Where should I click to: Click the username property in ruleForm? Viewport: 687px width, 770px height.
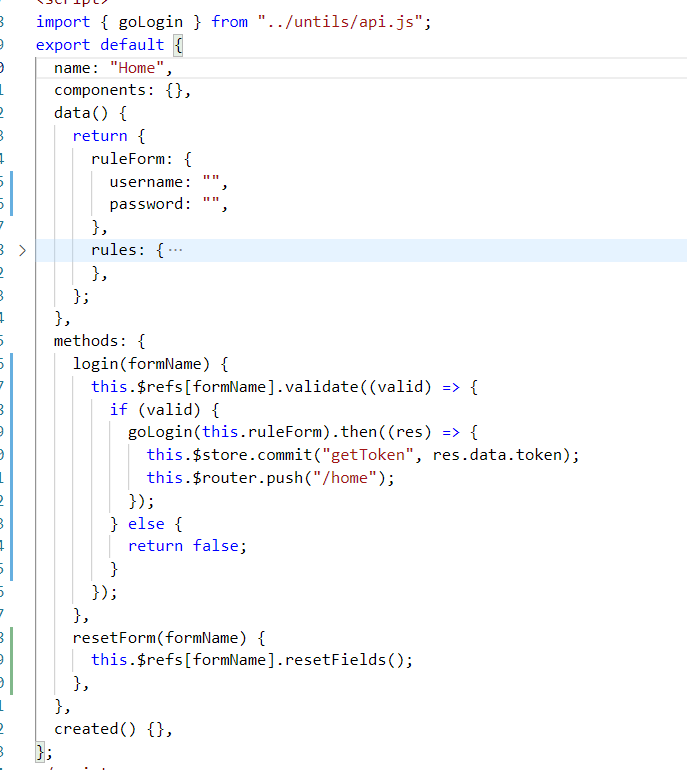click(149, 182)
